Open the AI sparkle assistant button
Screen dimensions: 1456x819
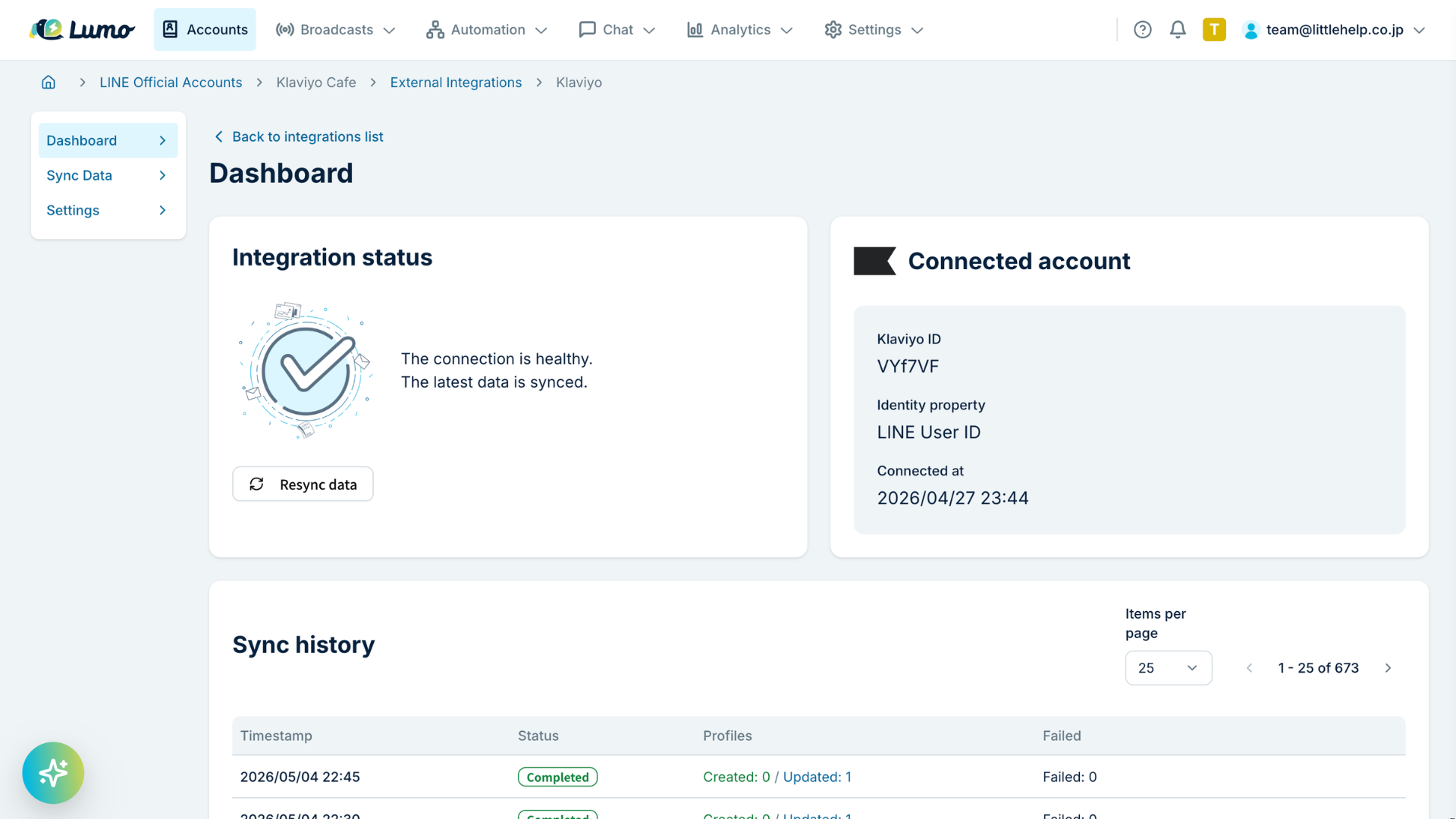(x=53, y=773)
